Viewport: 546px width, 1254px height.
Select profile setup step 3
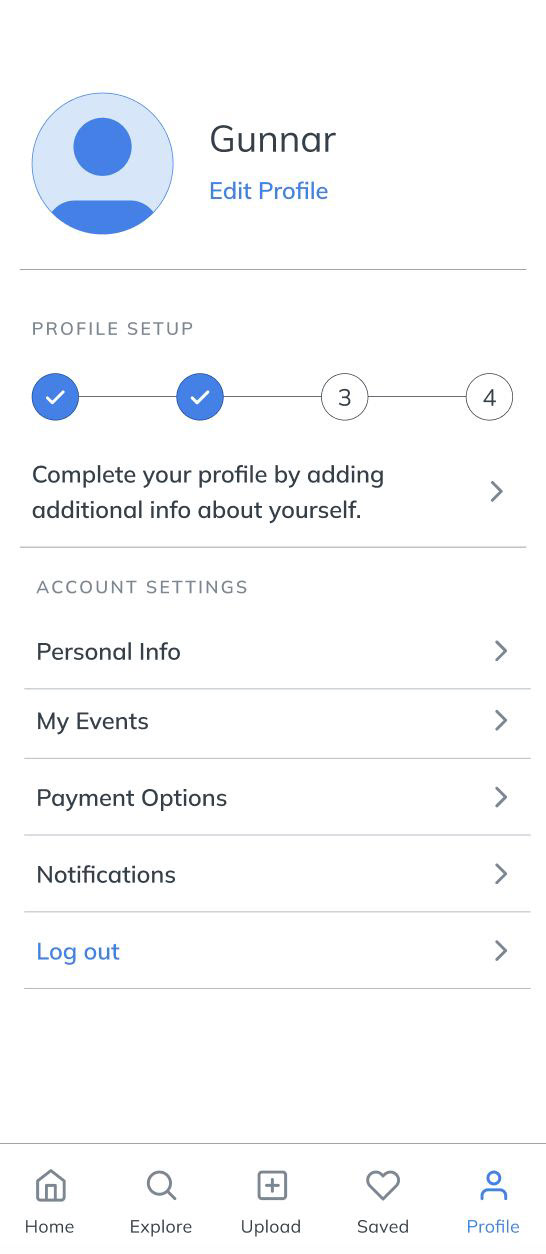point(344,397)
